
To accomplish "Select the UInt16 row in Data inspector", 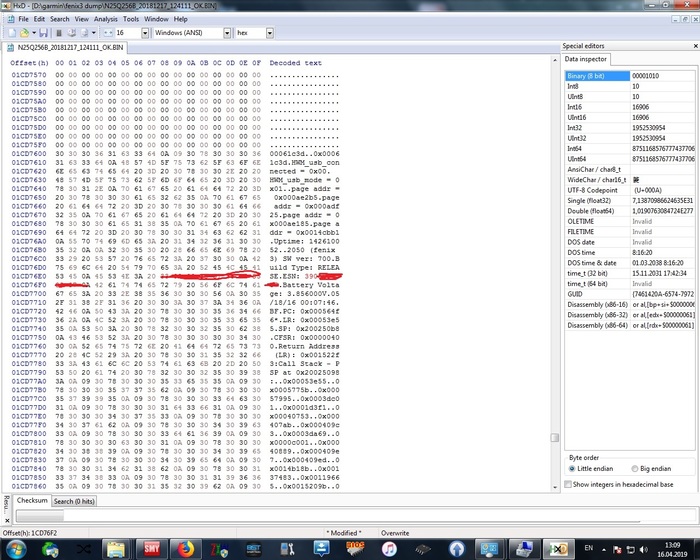I will 630,117.
